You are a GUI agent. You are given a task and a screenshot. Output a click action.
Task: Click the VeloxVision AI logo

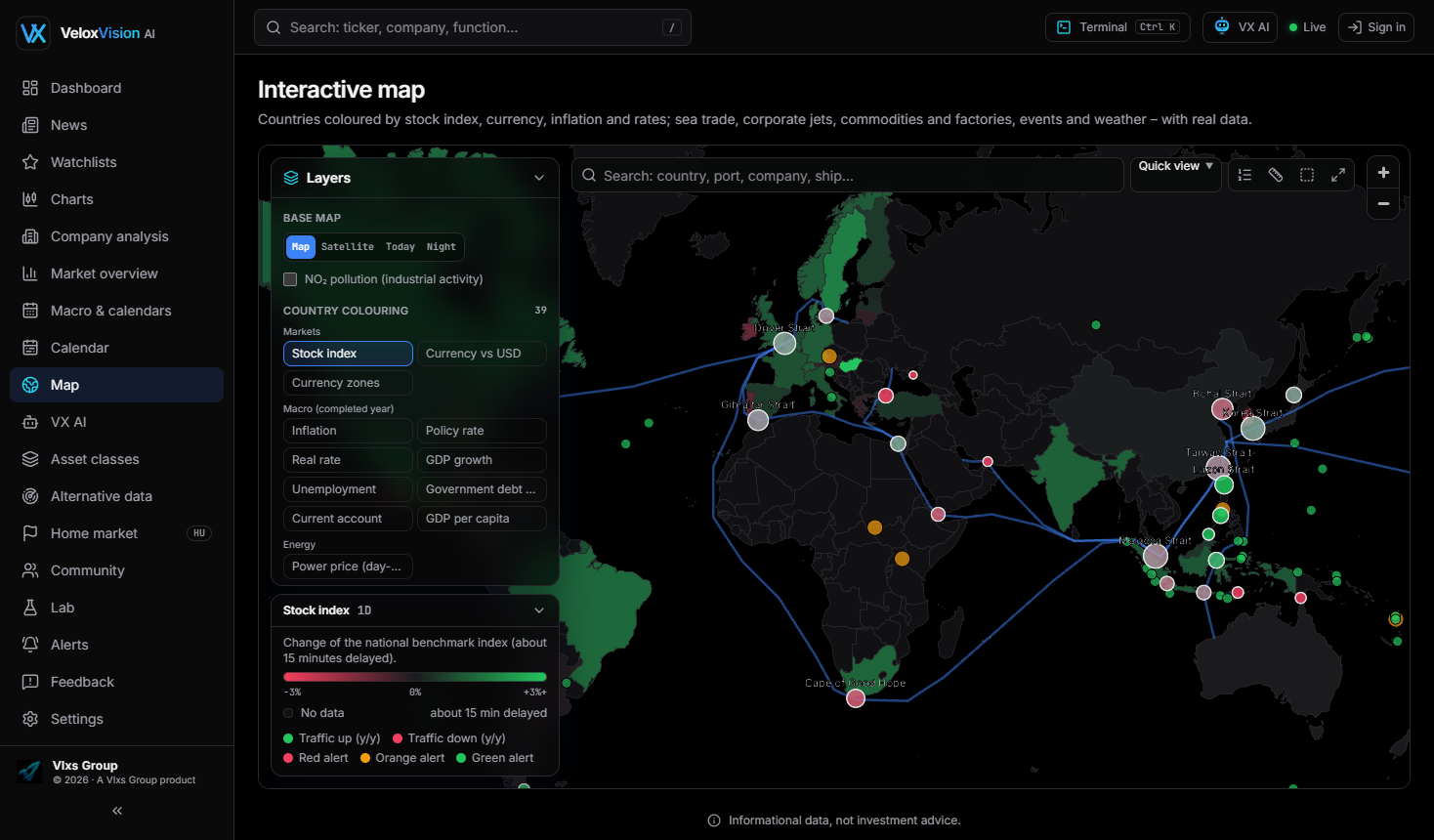click(x=86, y=33)
